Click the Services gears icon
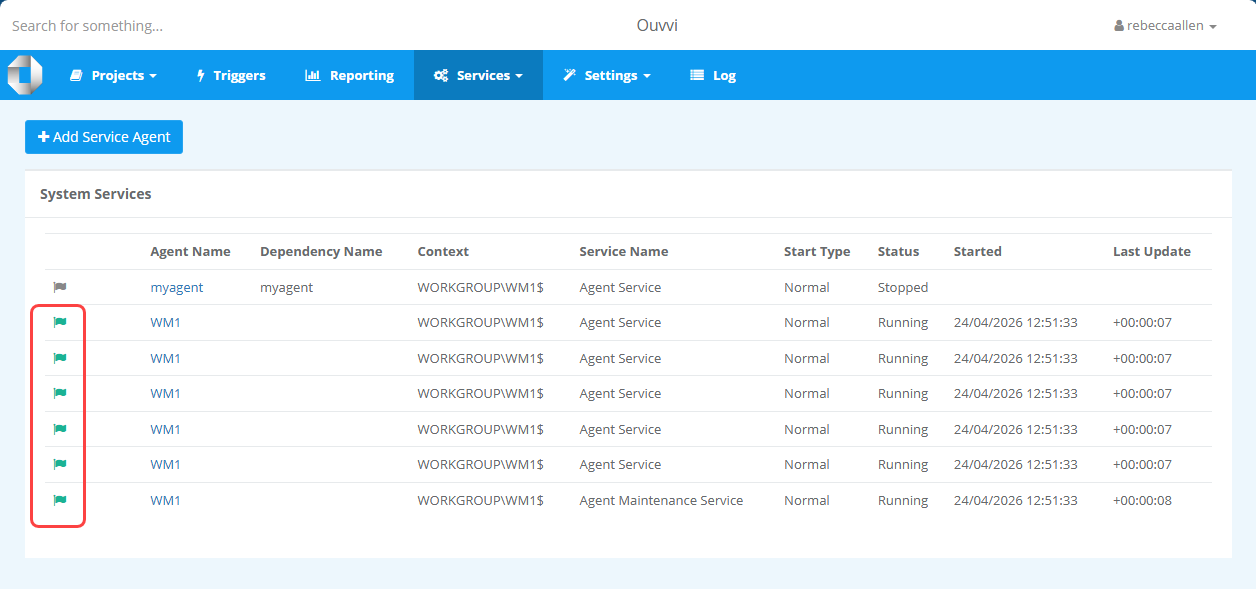The height and width of the screenshot is (589, 1256). [441, 75]
